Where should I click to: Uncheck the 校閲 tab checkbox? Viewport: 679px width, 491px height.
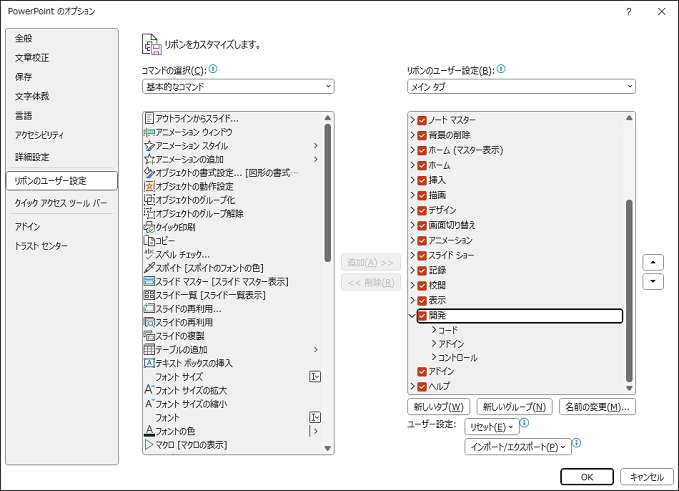[x=422, y=286]
